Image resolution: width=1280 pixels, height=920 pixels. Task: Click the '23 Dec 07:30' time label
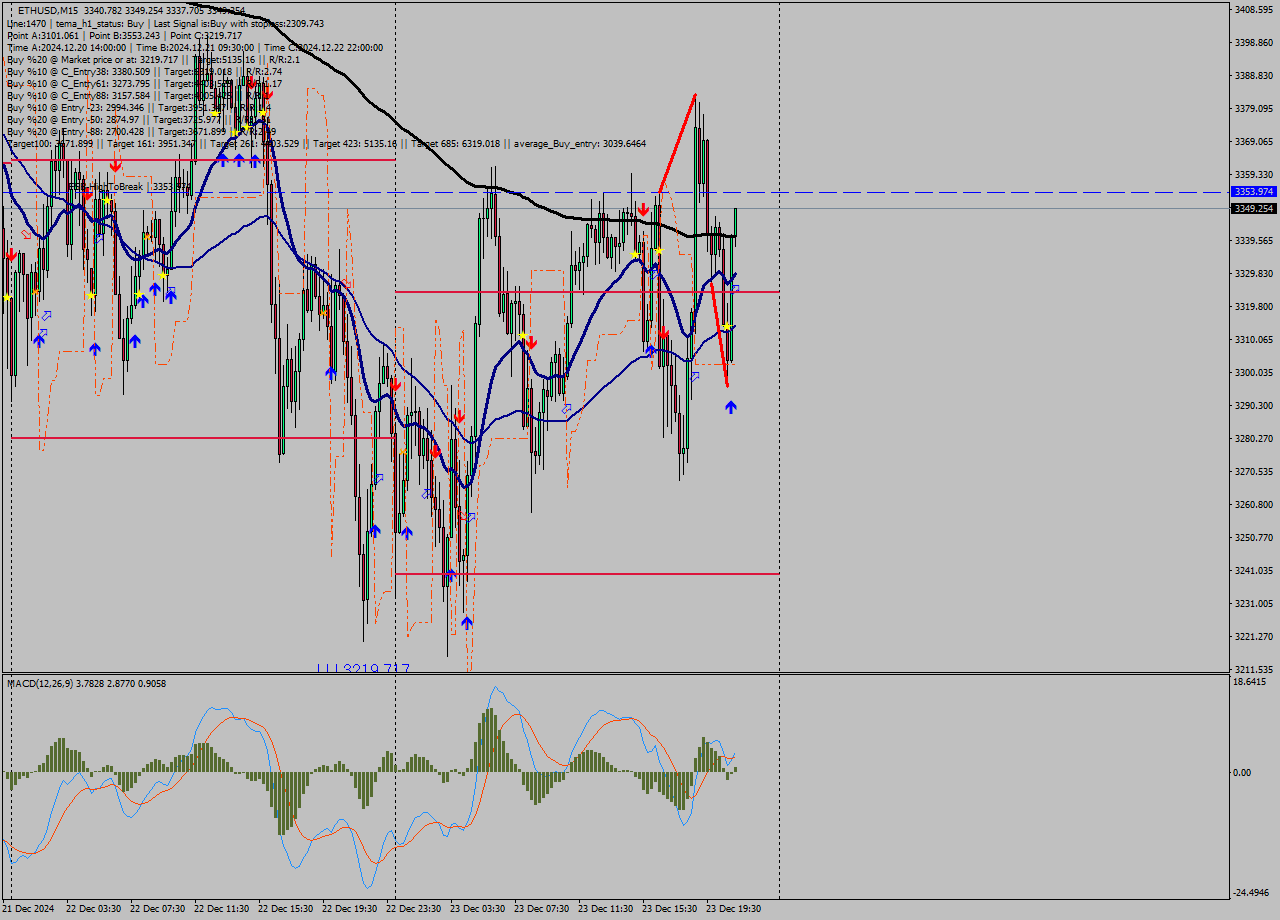pyautogui.click(x=542, y=909)
